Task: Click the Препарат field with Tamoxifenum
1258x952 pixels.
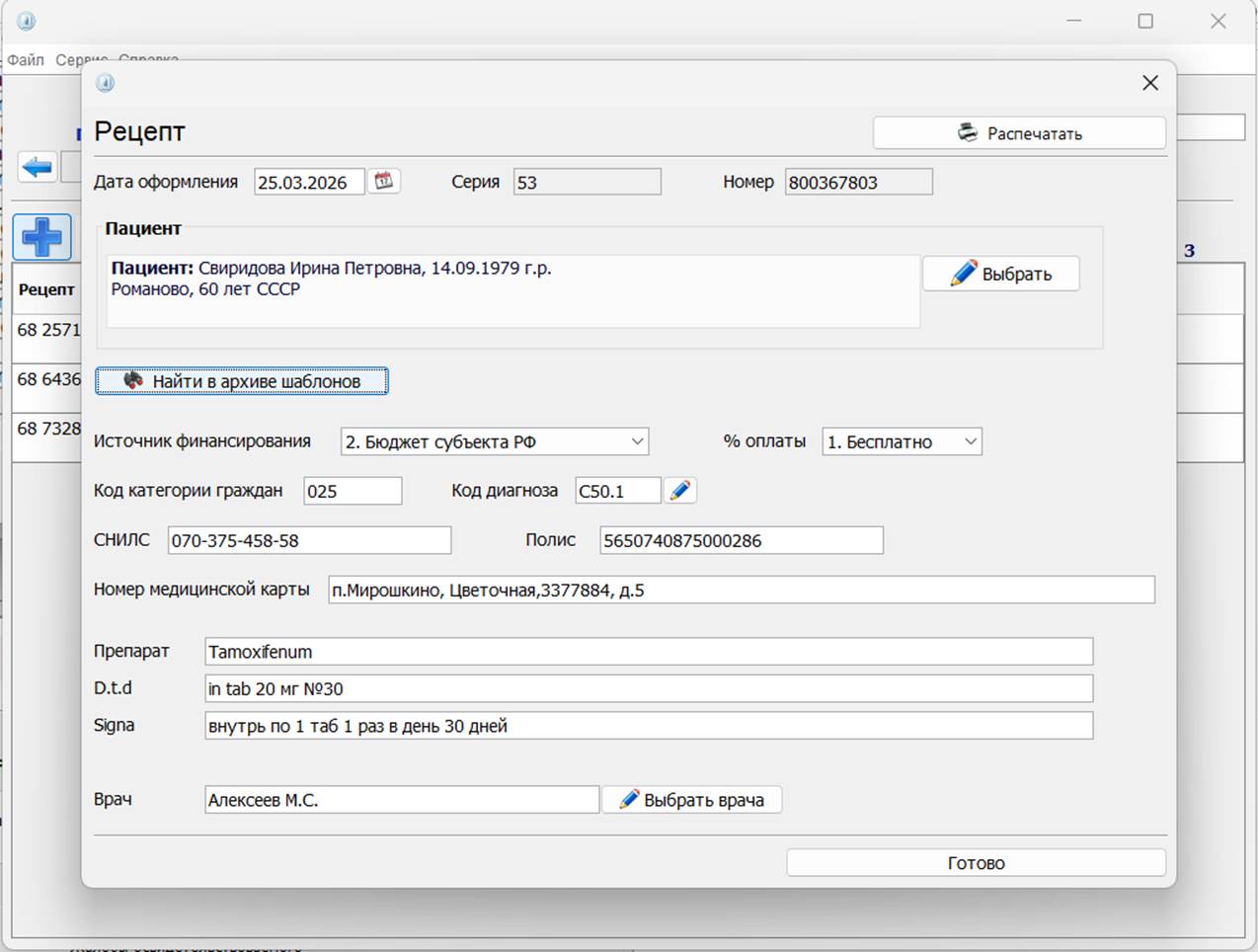Action: [x=648, y=652]
